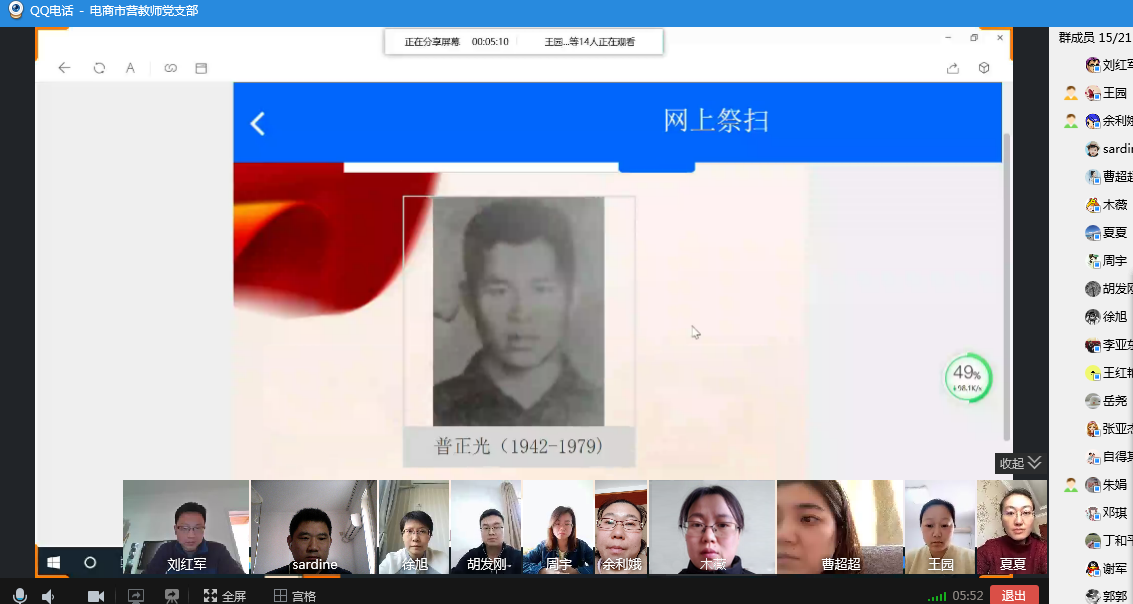Select member 王园 in the group list

click(x=1114, y=93)
